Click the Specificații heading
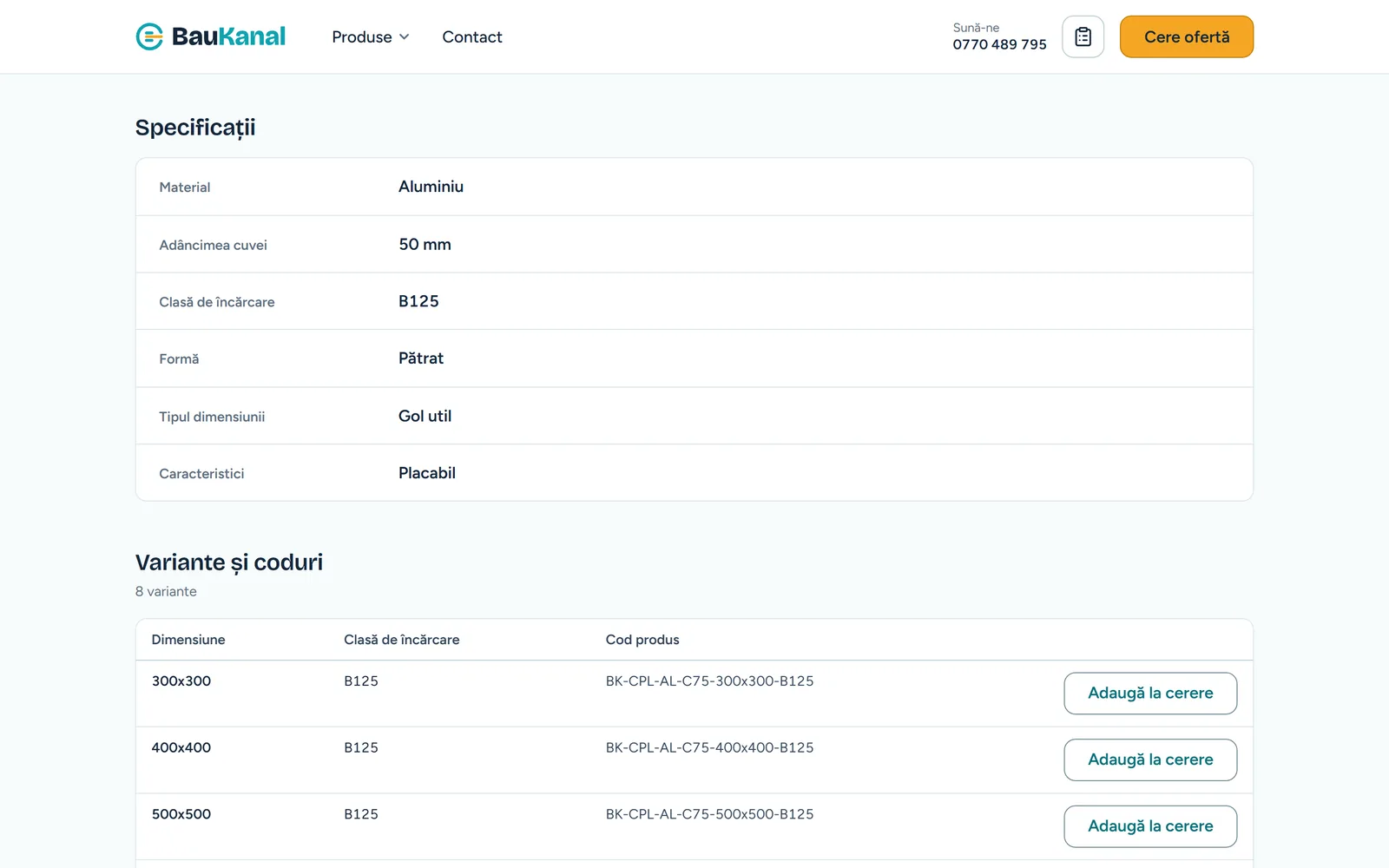This screenshot has width=1389, height=868. (195, 128)
